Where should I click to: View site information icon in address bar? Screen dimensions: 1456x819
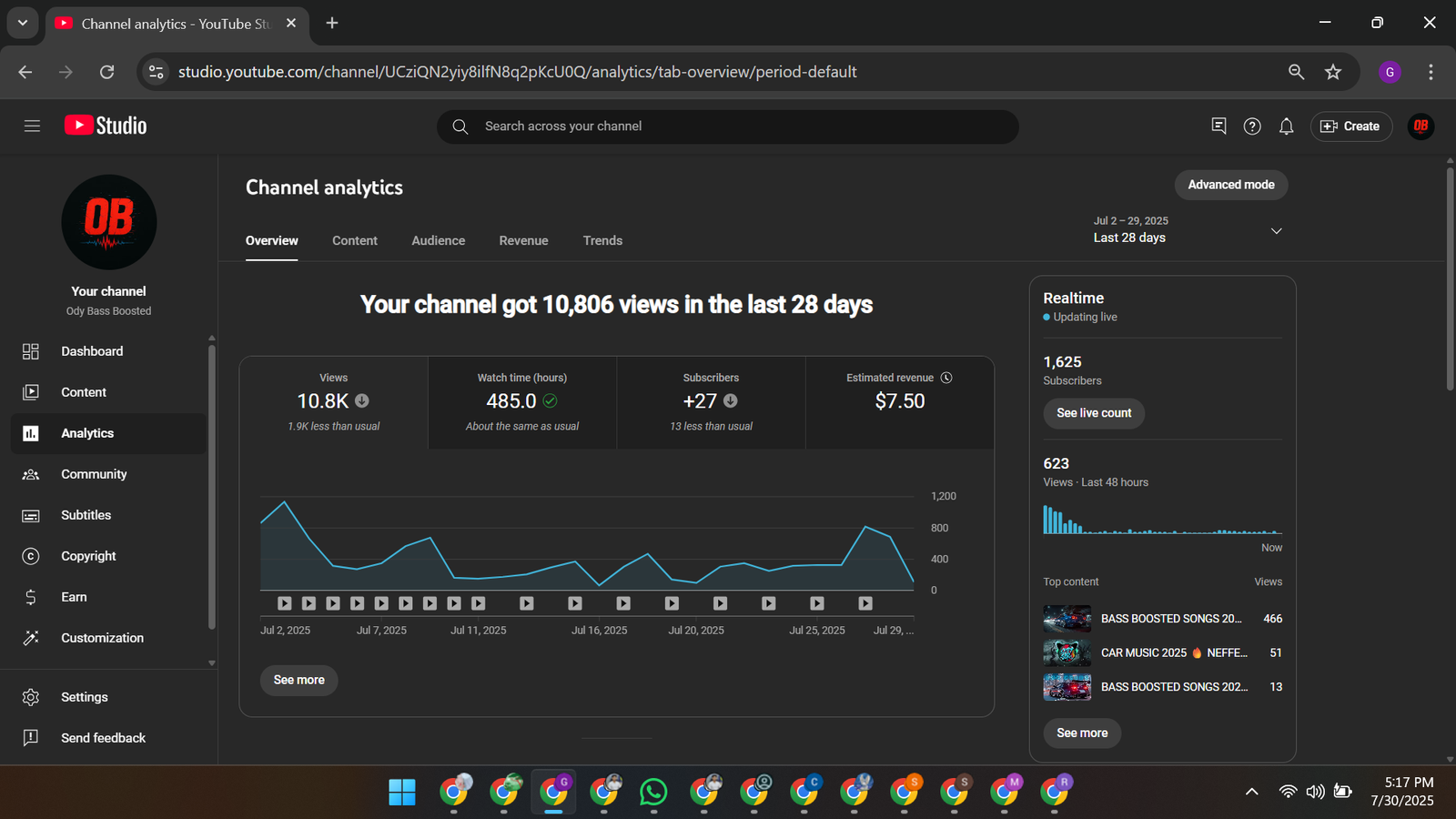click(157, 72)
